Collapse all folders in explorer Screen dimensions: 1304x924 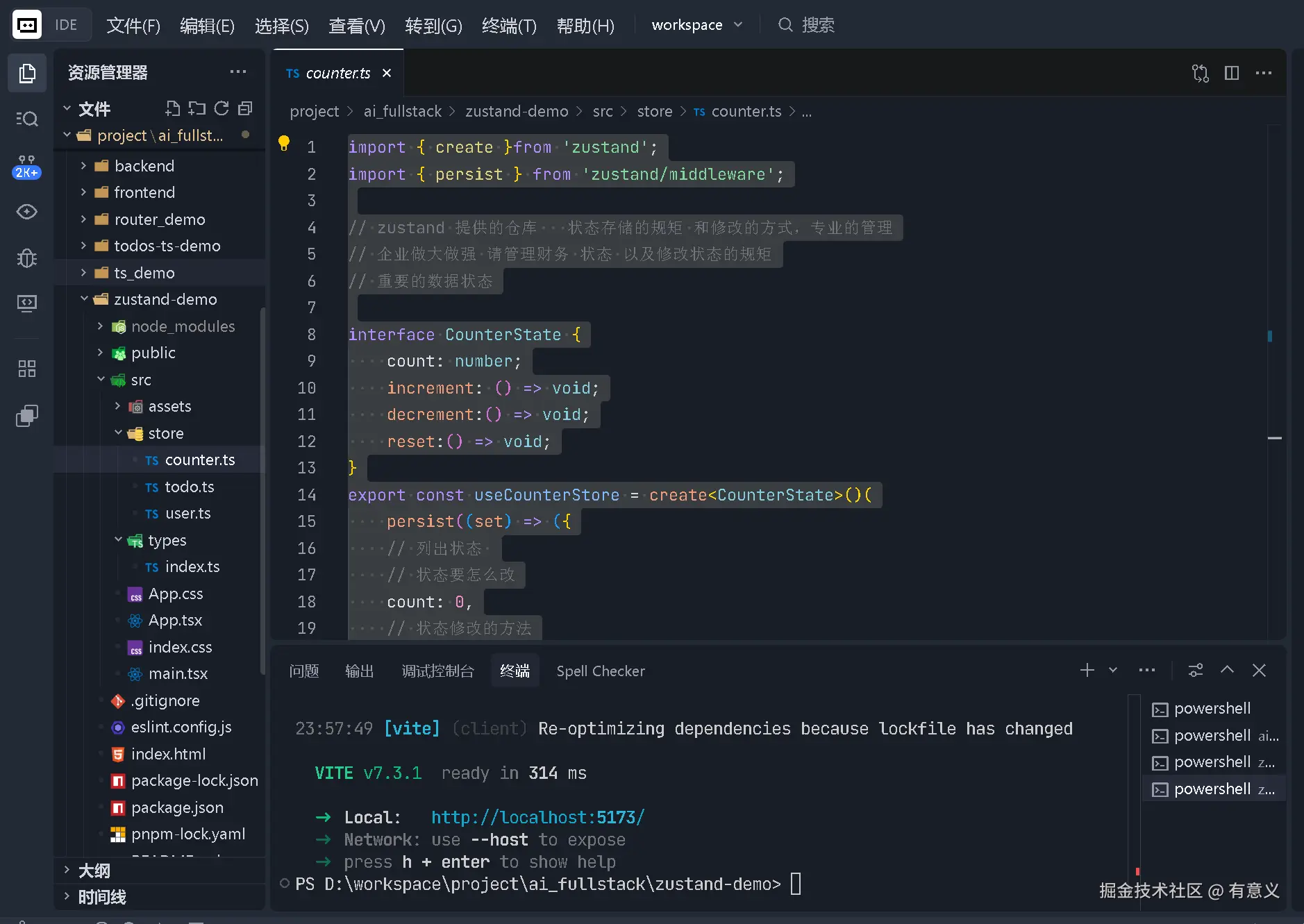coord(245,108)
